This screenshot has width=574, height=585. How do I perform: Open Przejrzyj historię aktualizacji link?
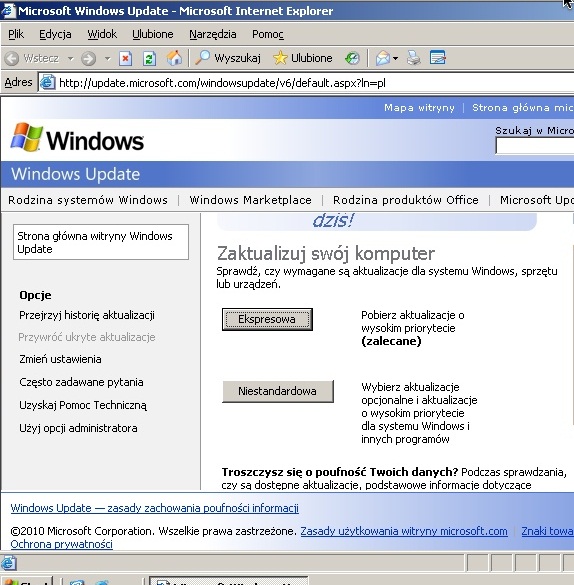(x=87, y=315)
